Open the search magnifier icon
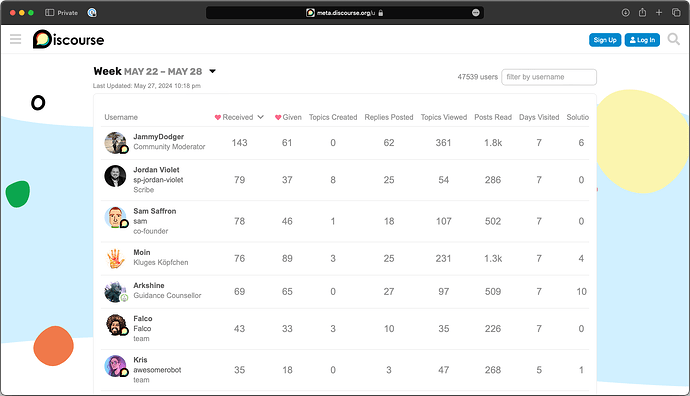The height and width of the screenshot is (396, 690). (673, 39)
